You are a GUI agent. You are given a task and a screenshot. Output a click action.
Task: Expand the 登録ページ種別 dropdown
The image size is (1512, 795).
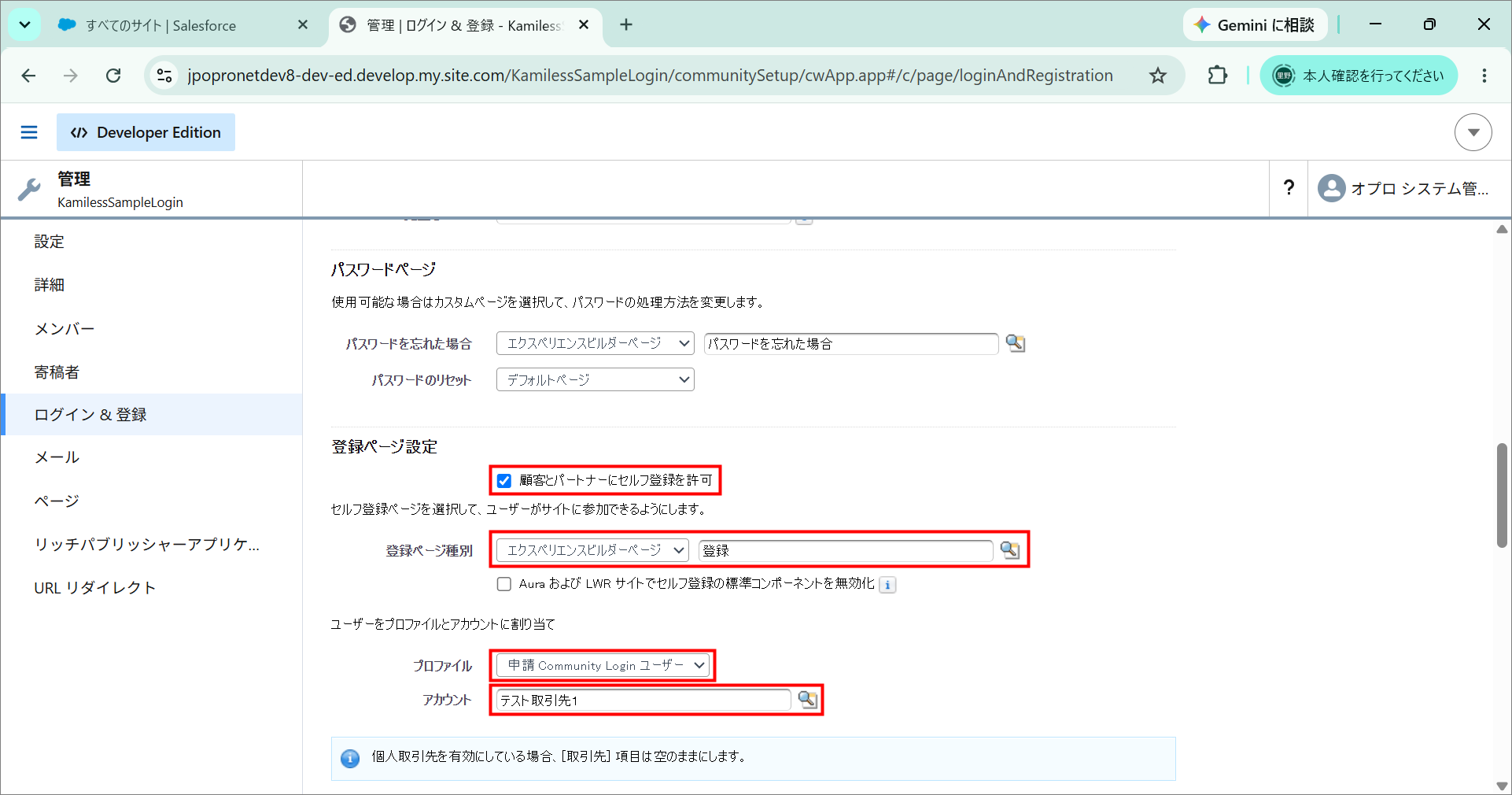(592, 550)
